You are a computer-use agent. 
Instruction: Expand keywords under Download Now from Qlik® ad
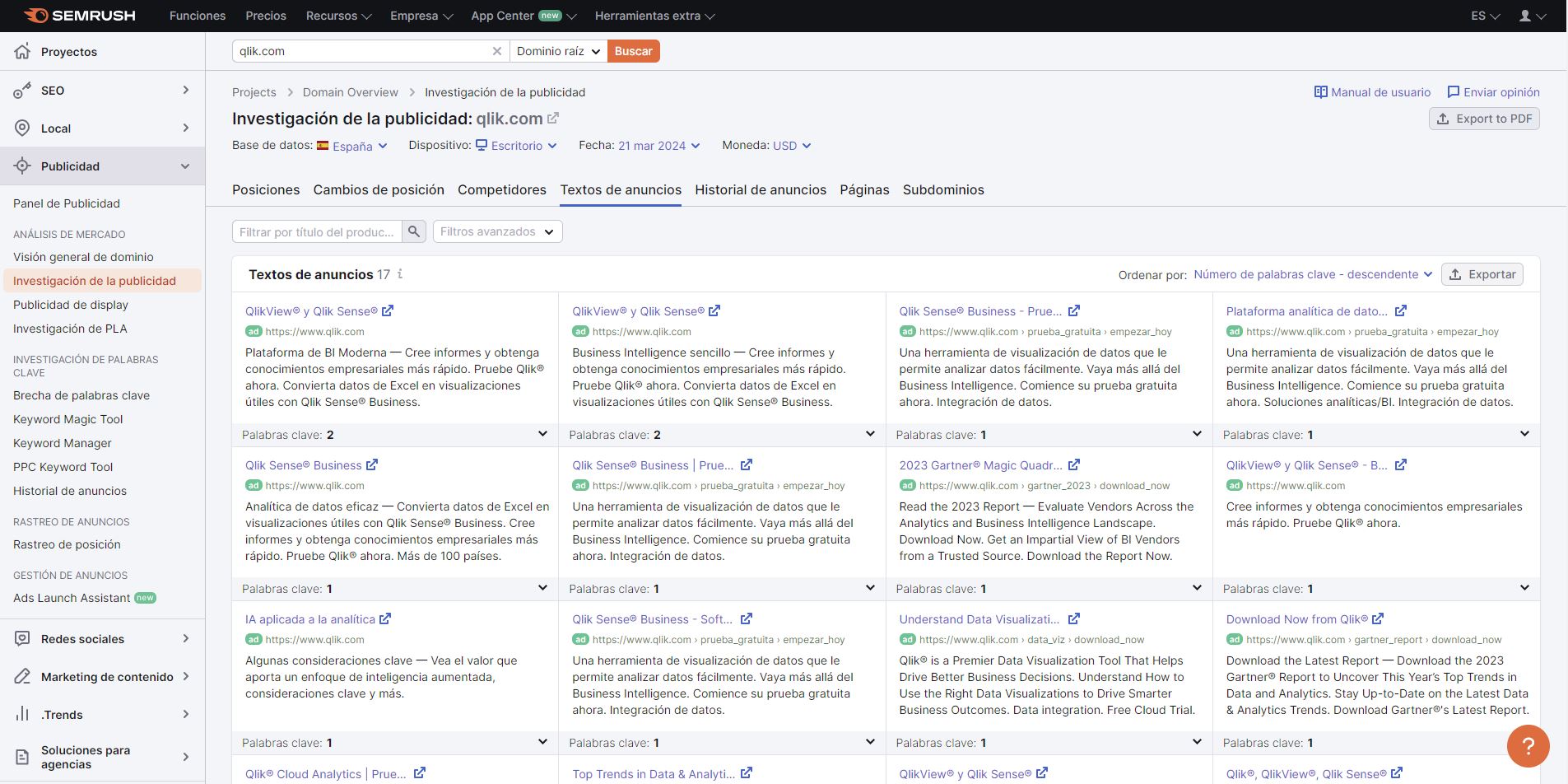(1524, 742)
